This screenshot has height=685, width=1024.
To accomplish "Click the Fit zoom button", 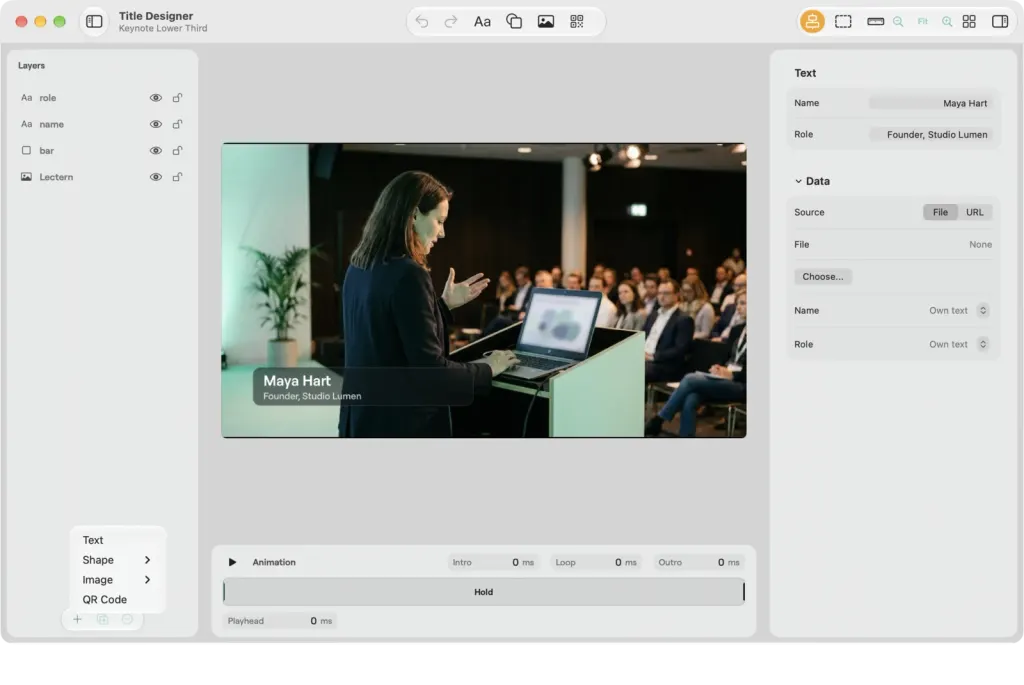I will (x=922, y=22).
